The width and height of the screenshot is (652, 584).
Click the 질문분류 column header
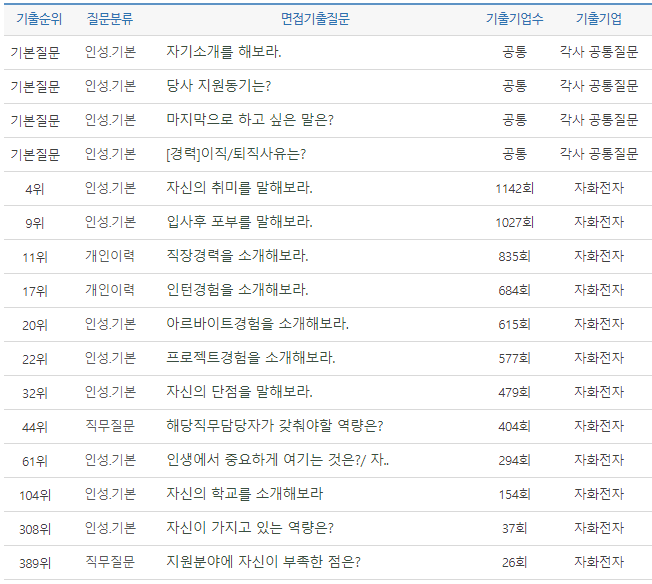[x=110, y=19]
